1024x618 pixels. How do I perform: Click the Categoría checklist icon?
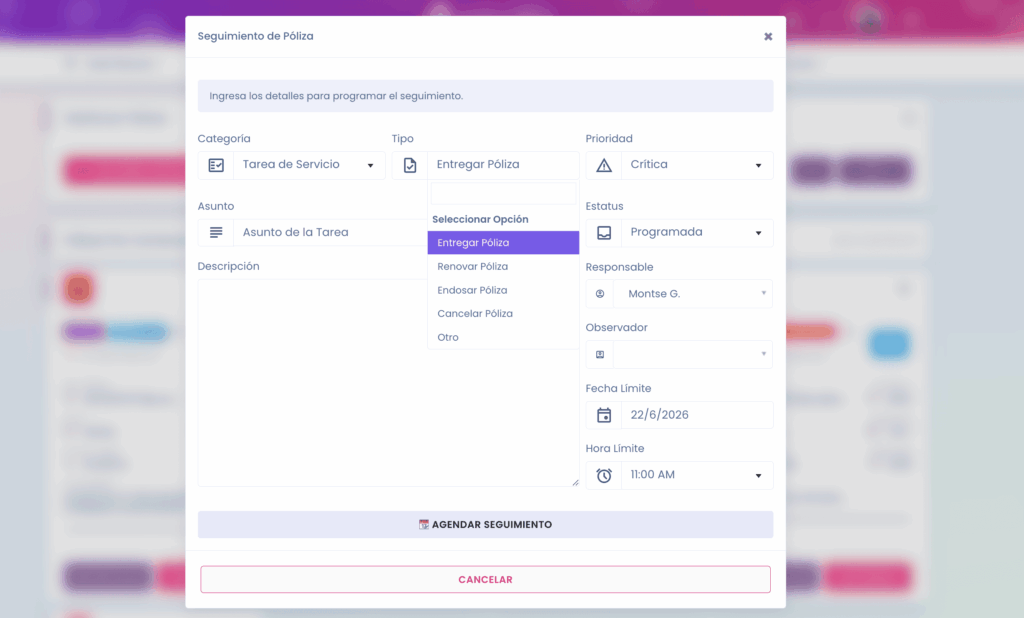coord(216,165)
